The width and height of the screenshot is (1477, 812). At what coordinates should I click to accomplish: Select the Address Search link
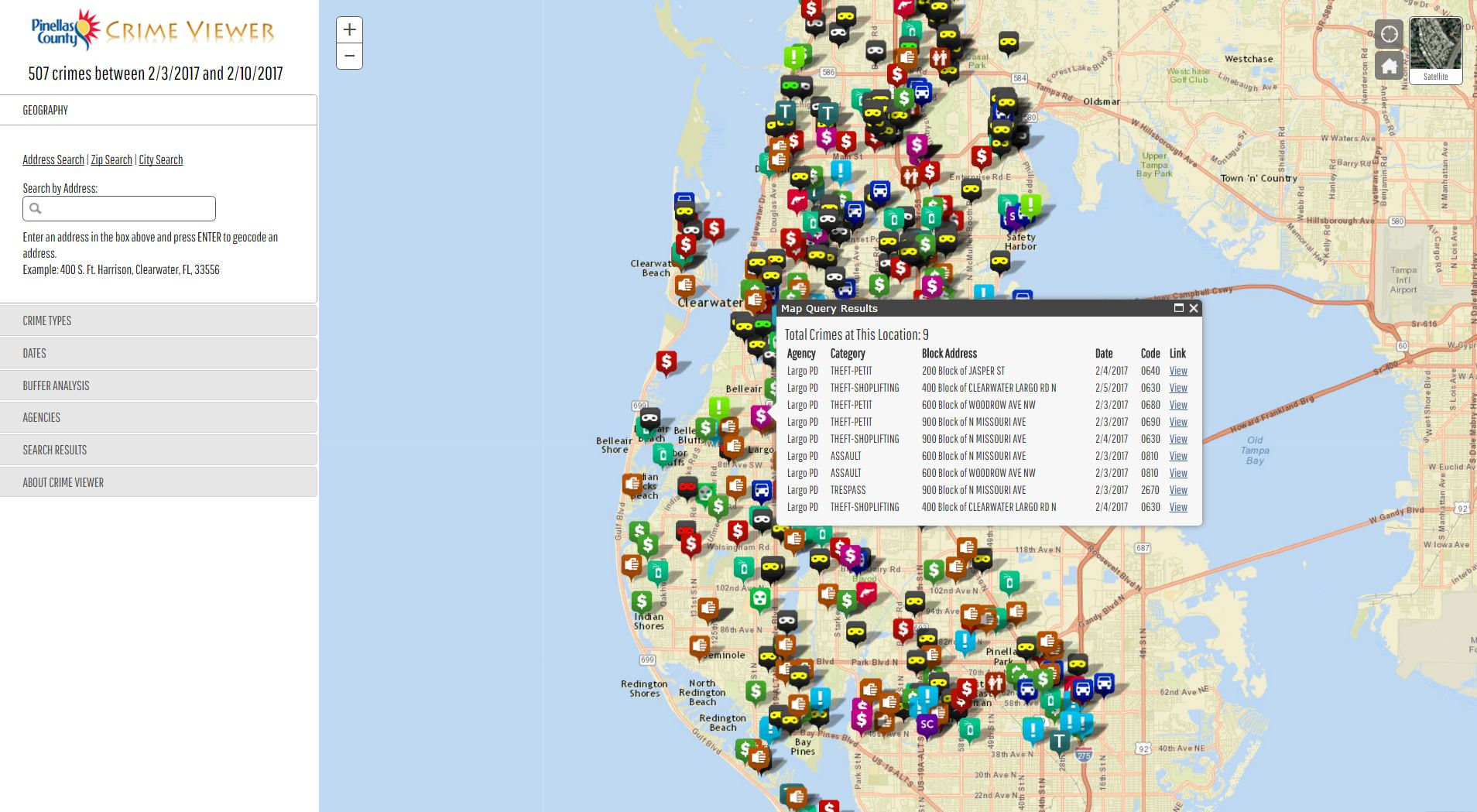[x=53, y=159]
